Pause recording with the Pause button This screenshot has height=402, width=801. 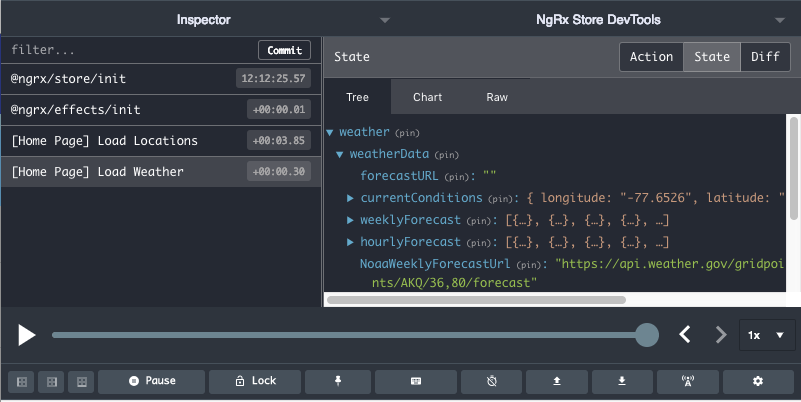click(x=152, y=381)
